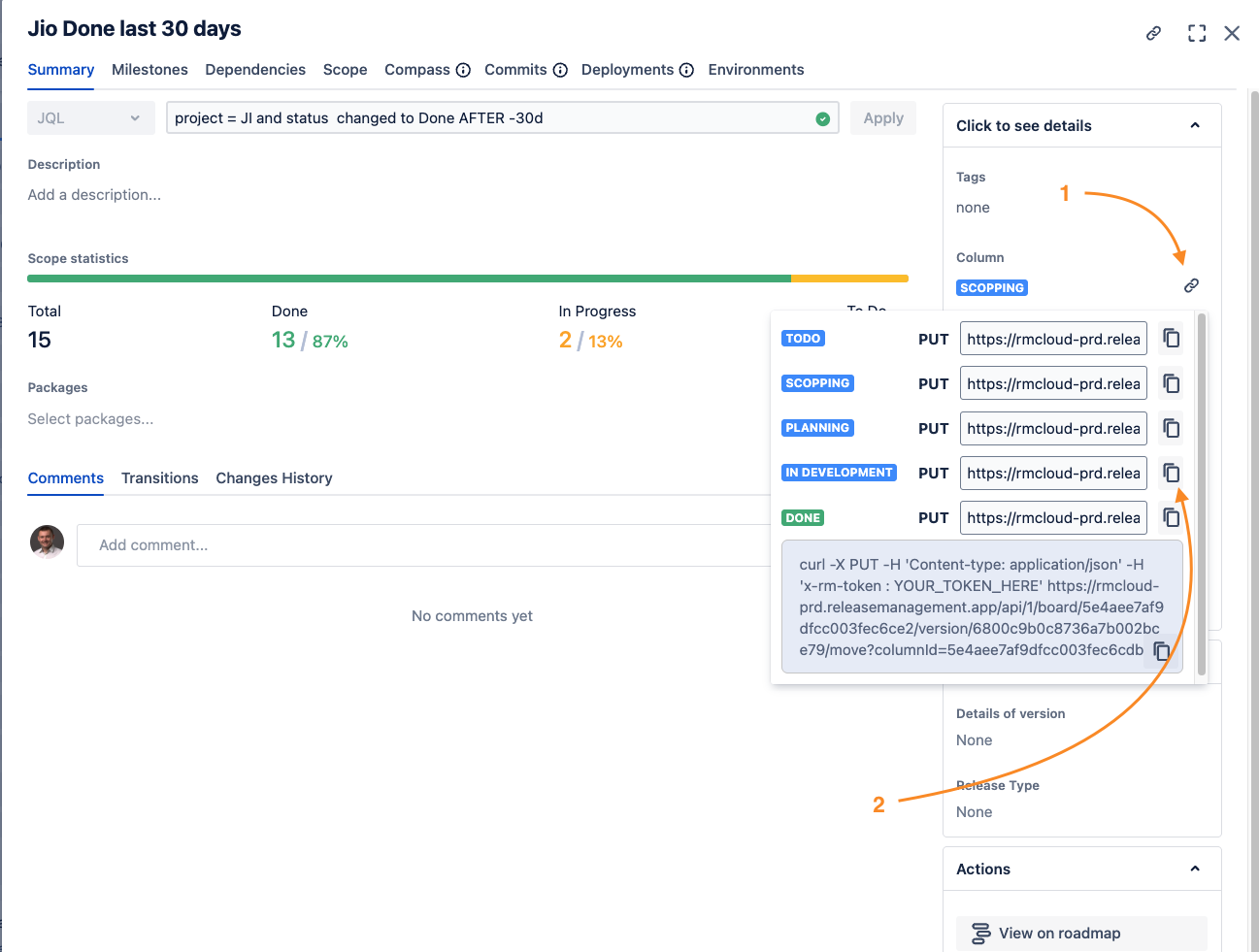The width and height of the screenshot is (1259, 952).
Task: Copy the curl command snippet
Action: coord(1161,651)
